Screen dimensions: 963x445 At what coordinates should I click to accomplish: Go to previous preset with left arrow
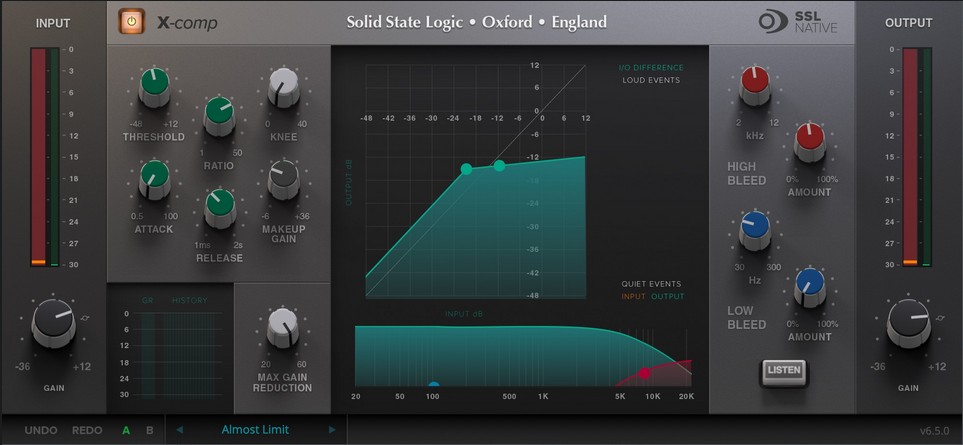point(179,430)
